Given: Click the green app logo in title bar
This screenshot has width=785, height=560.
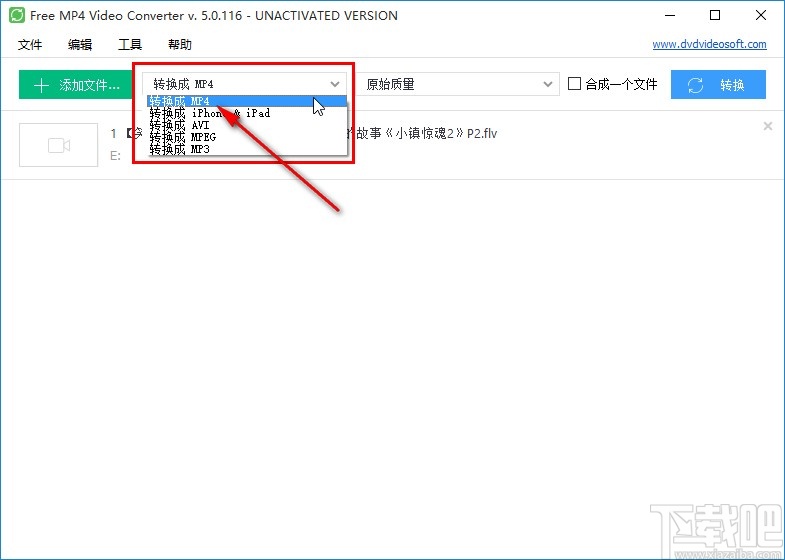Looking at the screenshot, I should (x=17, y=15).
